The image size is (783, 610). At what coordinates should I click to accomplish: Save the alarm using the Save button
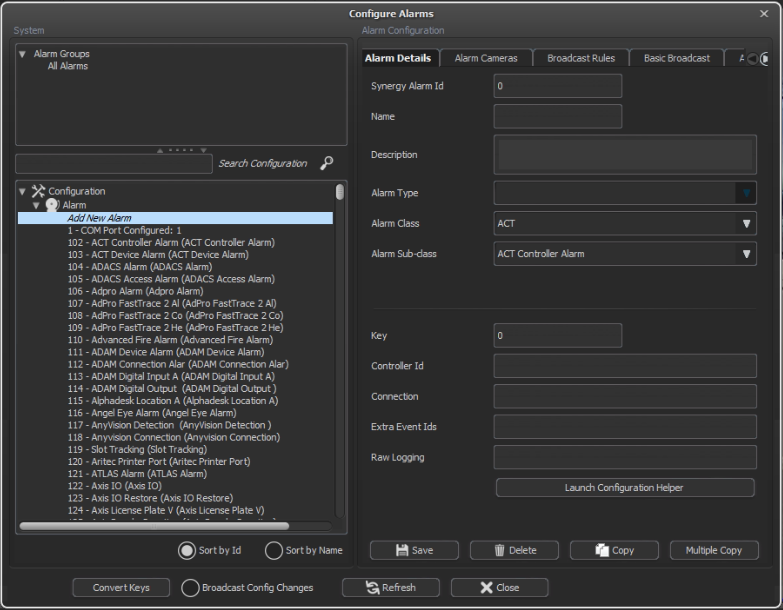pos(414,550)
